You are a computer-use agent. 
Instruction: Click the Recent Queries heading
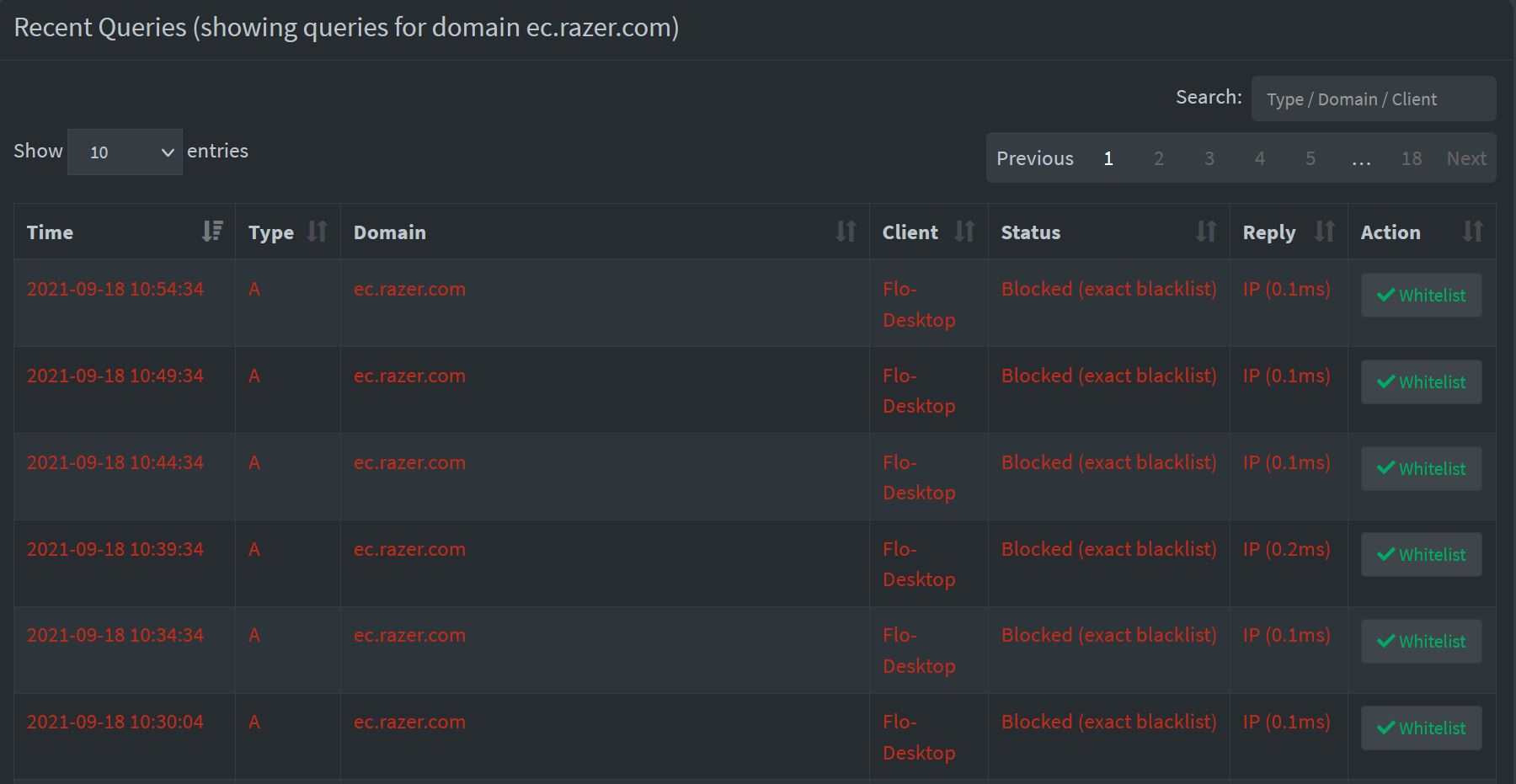point(346,28)
